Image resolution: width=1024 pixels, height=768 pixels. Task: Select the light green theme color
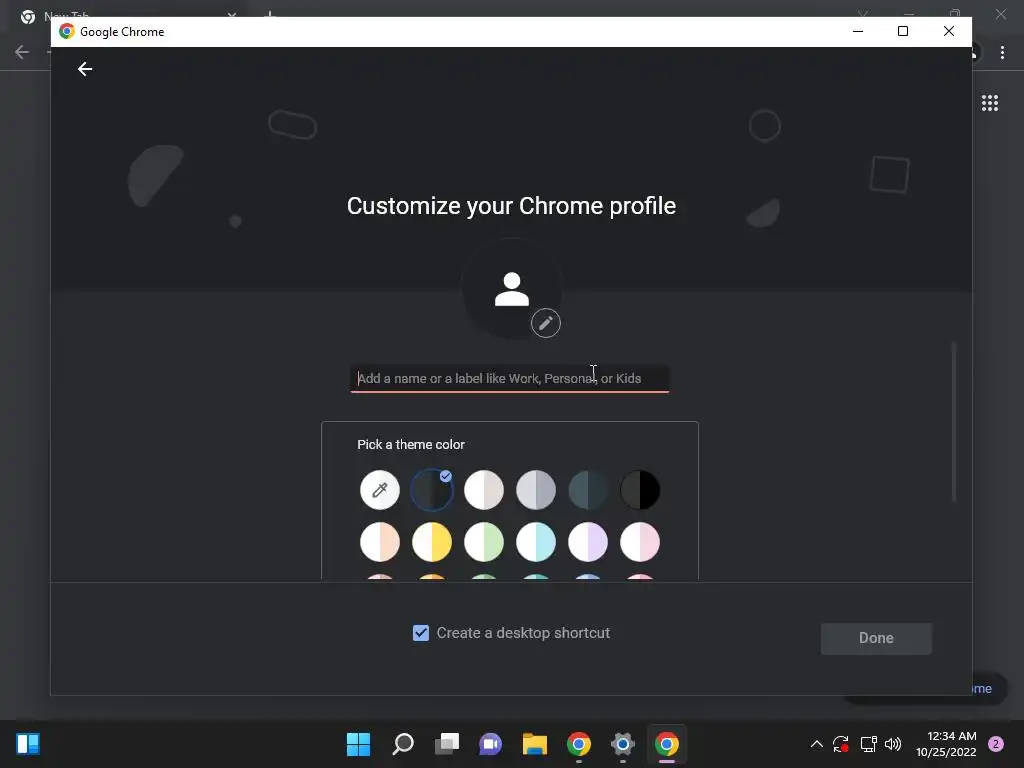(484, 542)
